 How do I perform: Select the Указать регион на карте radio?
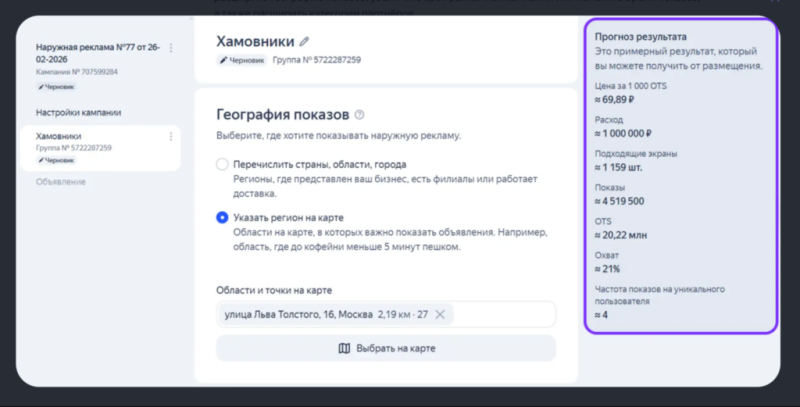coord(222,217)
